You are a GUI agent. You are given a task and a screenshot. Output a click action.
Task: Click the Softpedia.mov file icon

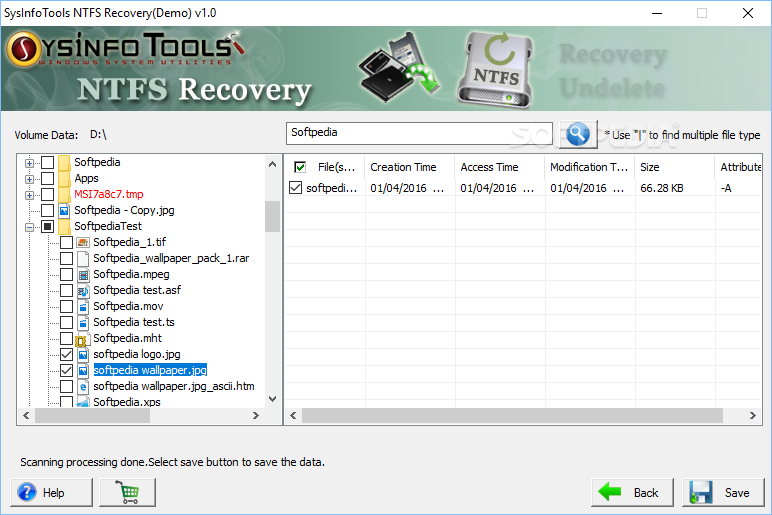point(83,306)
